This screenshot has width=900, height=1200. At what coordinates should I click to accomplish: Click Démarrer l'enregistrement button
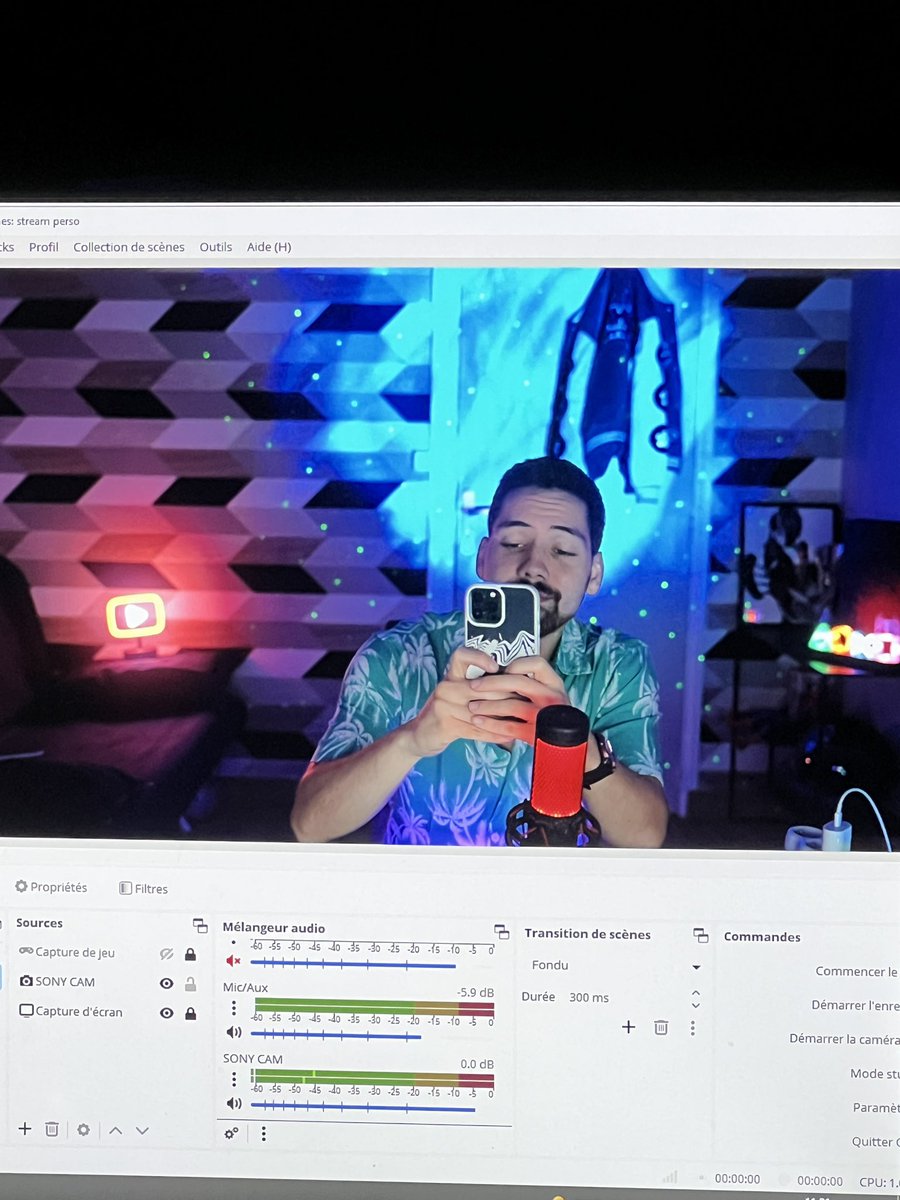tap(855, 1005)
